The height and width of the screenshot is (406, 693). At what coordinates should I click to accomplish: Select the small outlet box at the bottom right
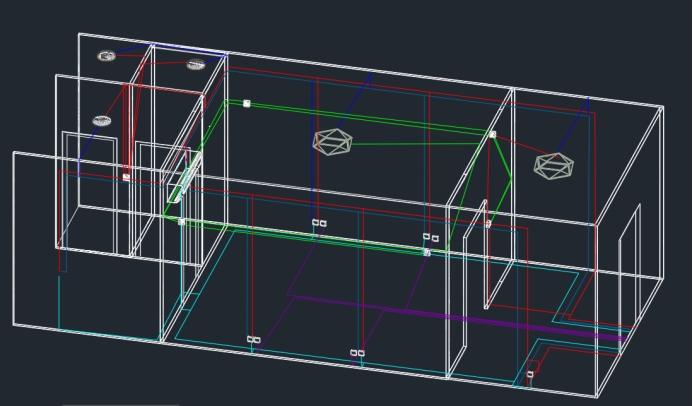pyautogui.click(x=530, y=375)
